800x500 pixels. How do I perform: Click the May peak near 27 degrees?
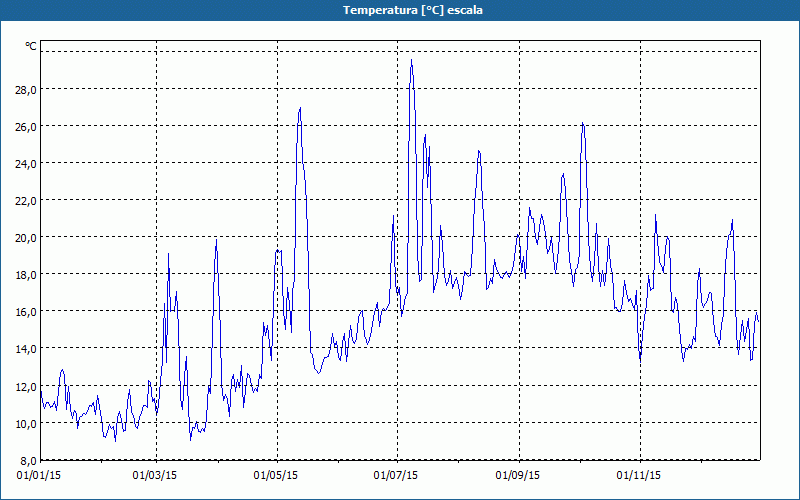click(x=300, y=108)
